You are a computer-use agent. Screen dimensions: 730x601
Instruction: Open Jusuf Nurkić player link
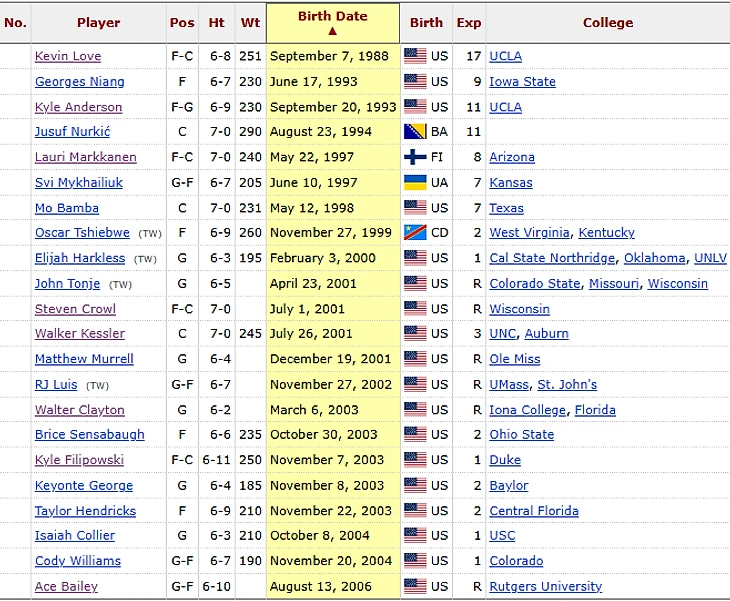73,132
